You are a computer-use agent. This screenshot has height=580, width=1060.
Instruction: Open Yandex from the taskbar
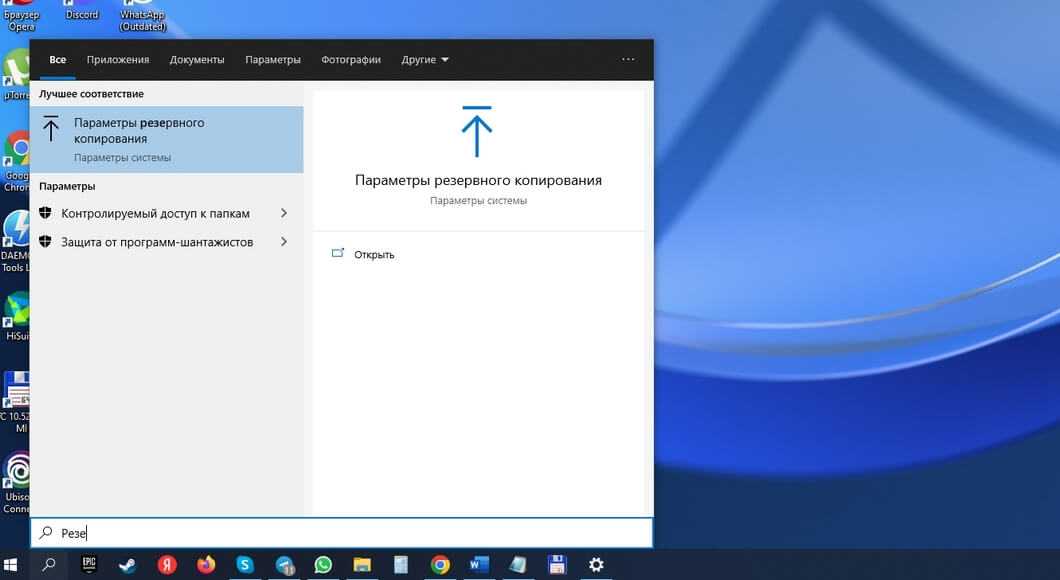(166, 565)
